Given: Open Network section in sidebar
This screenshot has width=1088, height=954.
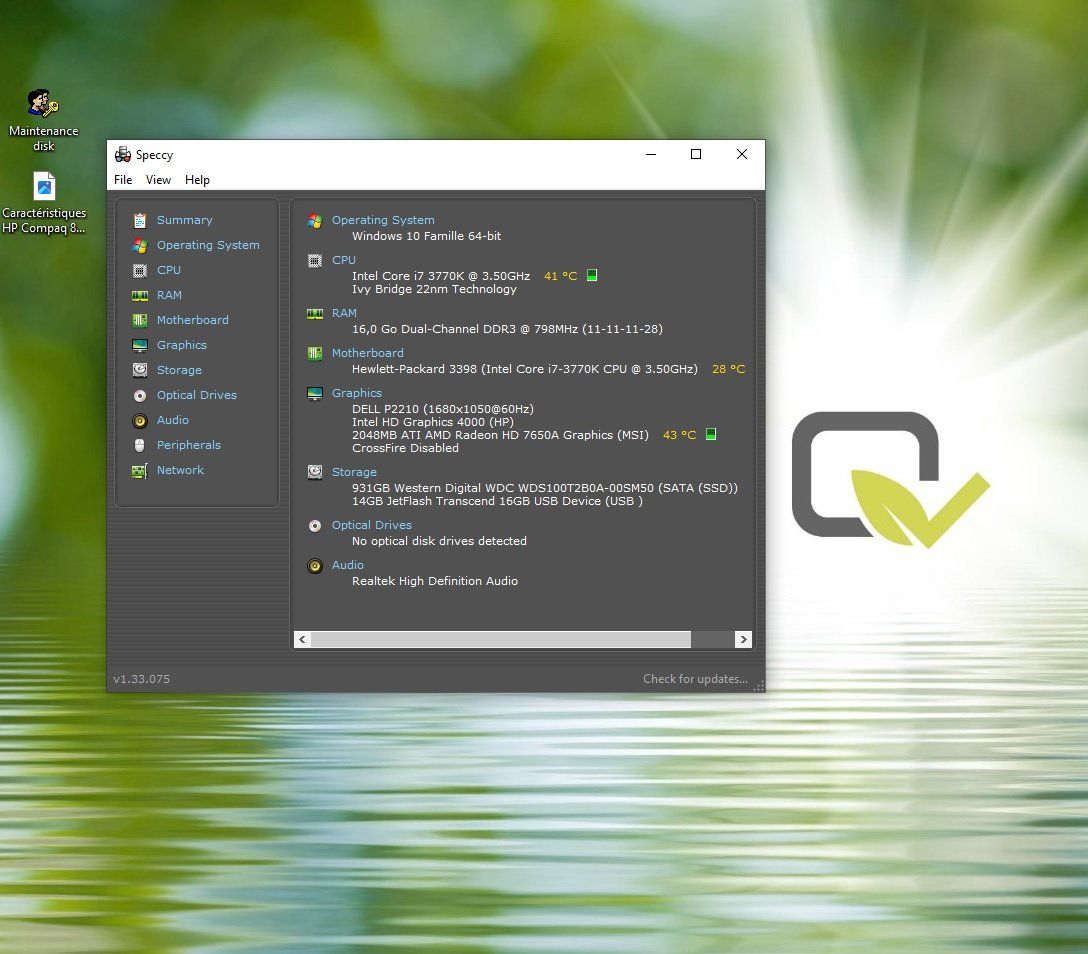Looking at the screenshot, I should (x=180, y=470).
